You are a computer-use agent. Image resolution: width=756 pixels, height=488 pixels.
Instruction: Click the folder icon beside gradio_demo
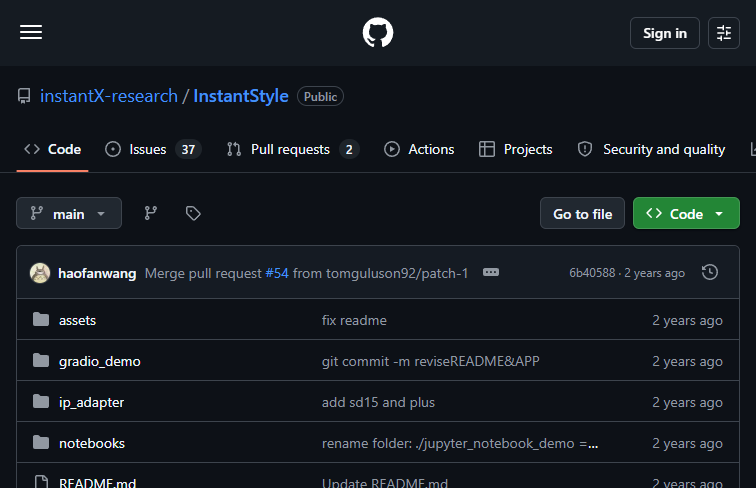pos(41,360)
